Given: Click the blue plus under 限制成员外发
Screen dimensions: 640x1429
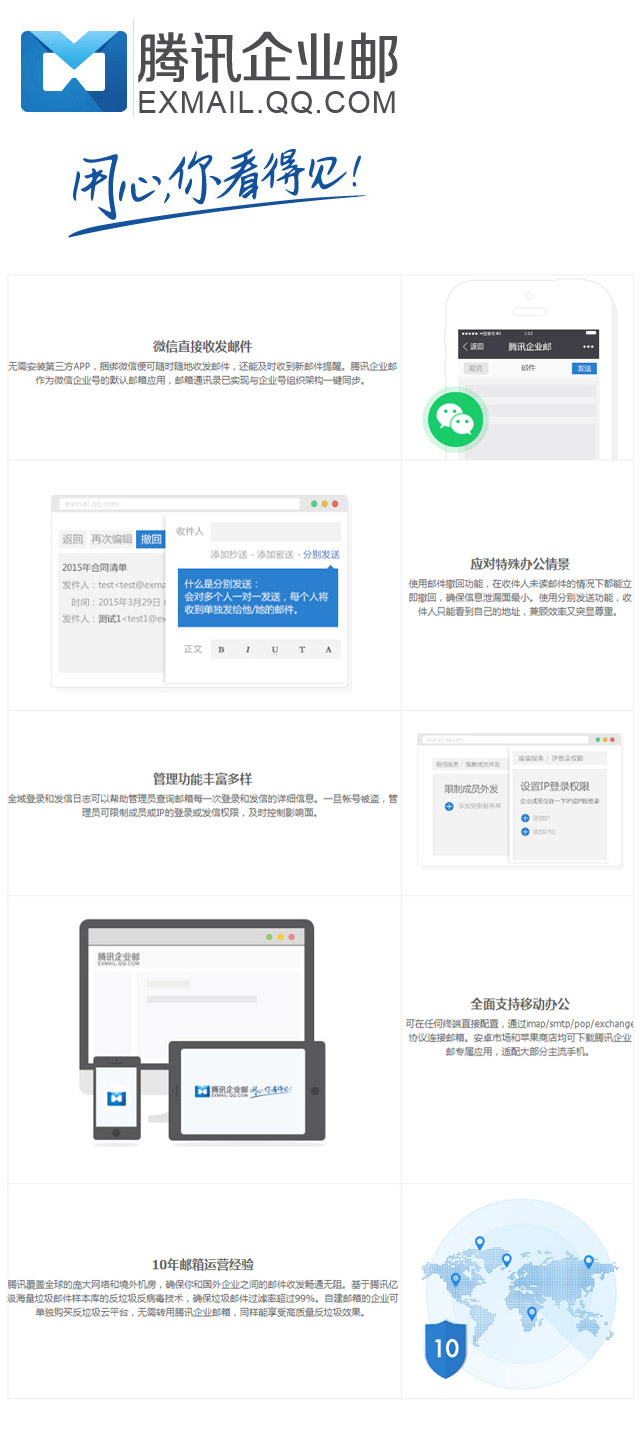Looking at the screenshot, I should pyautogui.click(x=449, y=805).
